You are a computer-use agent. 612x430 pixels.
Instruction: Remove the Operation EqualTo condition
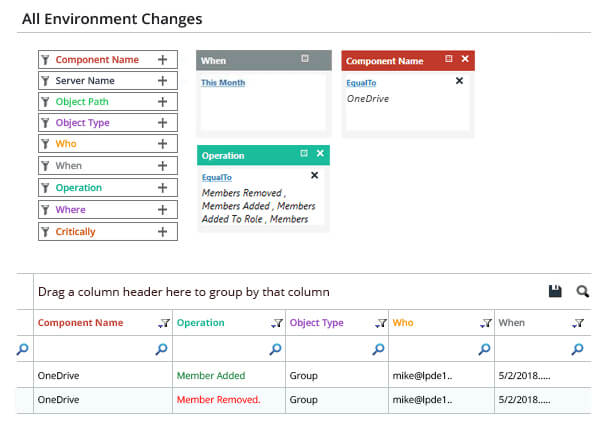[314, 175]
